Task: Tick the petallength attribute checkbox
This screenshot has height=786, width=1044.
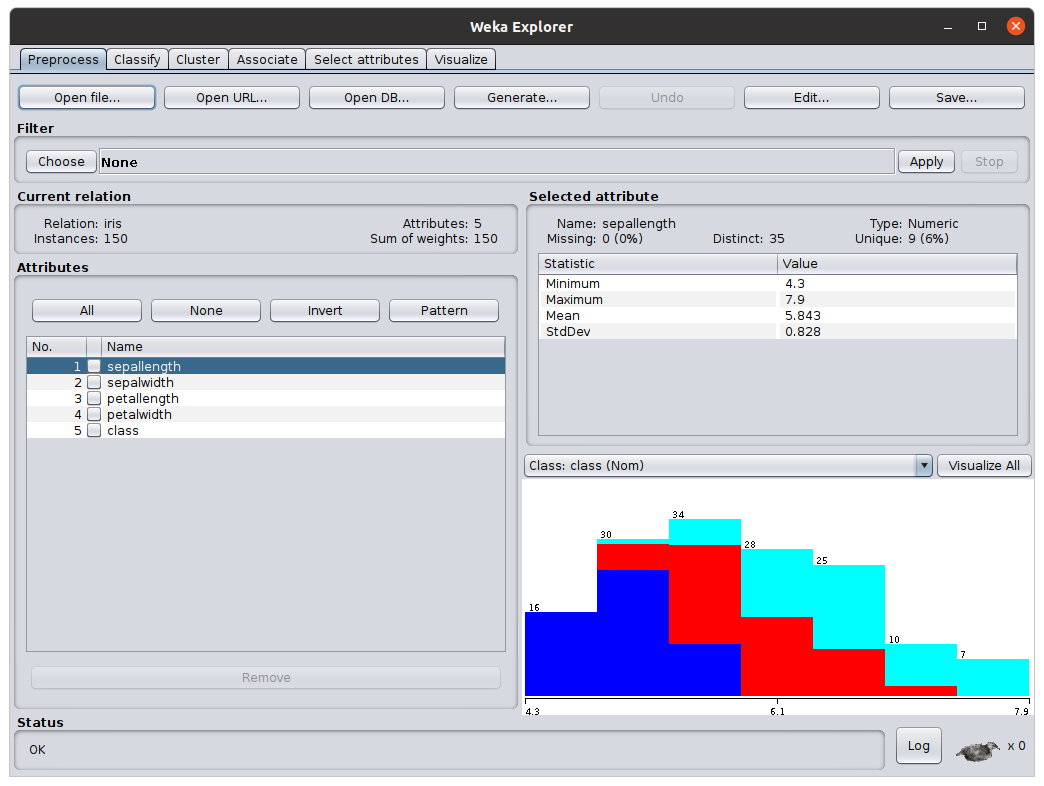Action: [94, 398]
